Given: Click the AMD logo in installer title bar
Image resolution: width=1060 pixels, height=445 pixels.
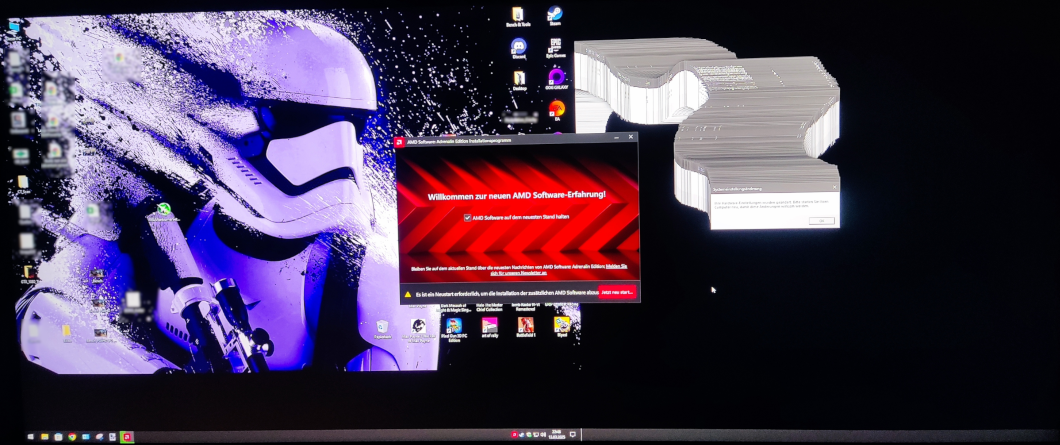Looking at the screenshot, I should point(400,141).
